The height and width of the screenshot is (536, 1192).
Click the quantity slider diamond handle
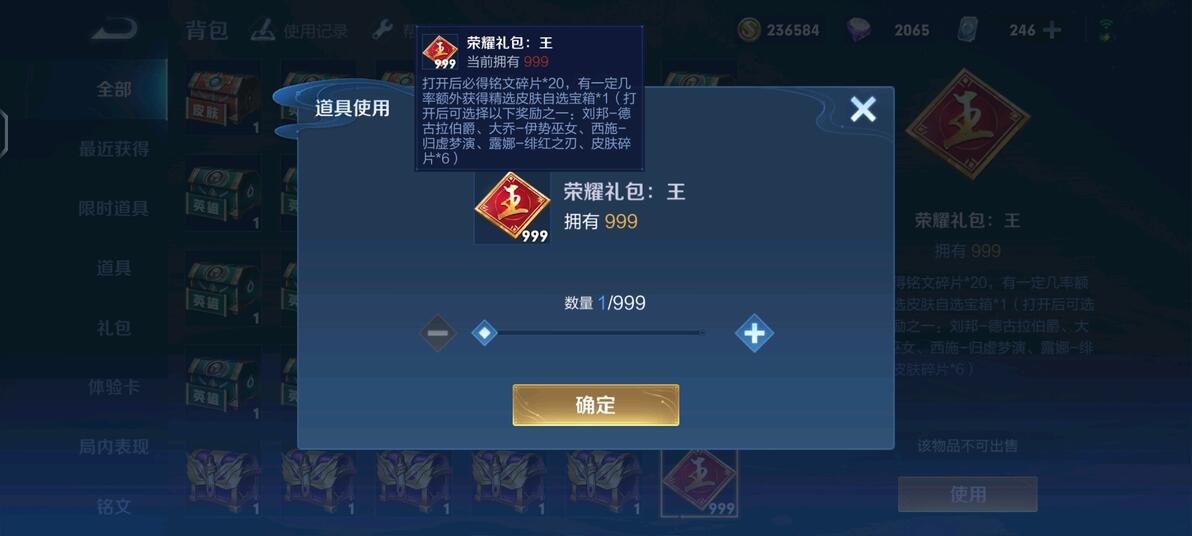(484, 332)
